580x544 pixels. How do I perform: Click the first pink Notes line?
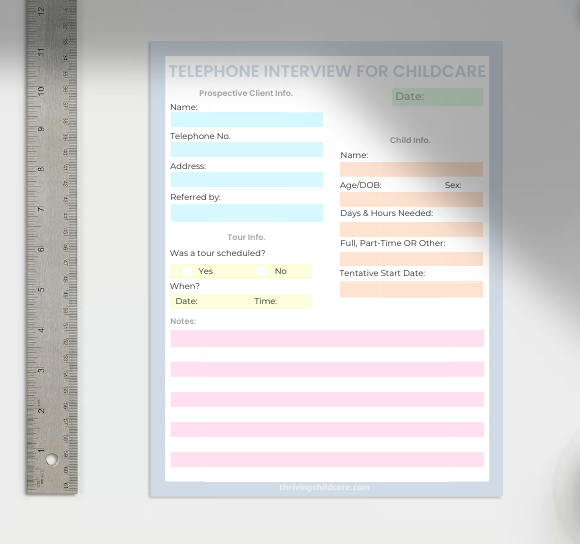point(327,339)
